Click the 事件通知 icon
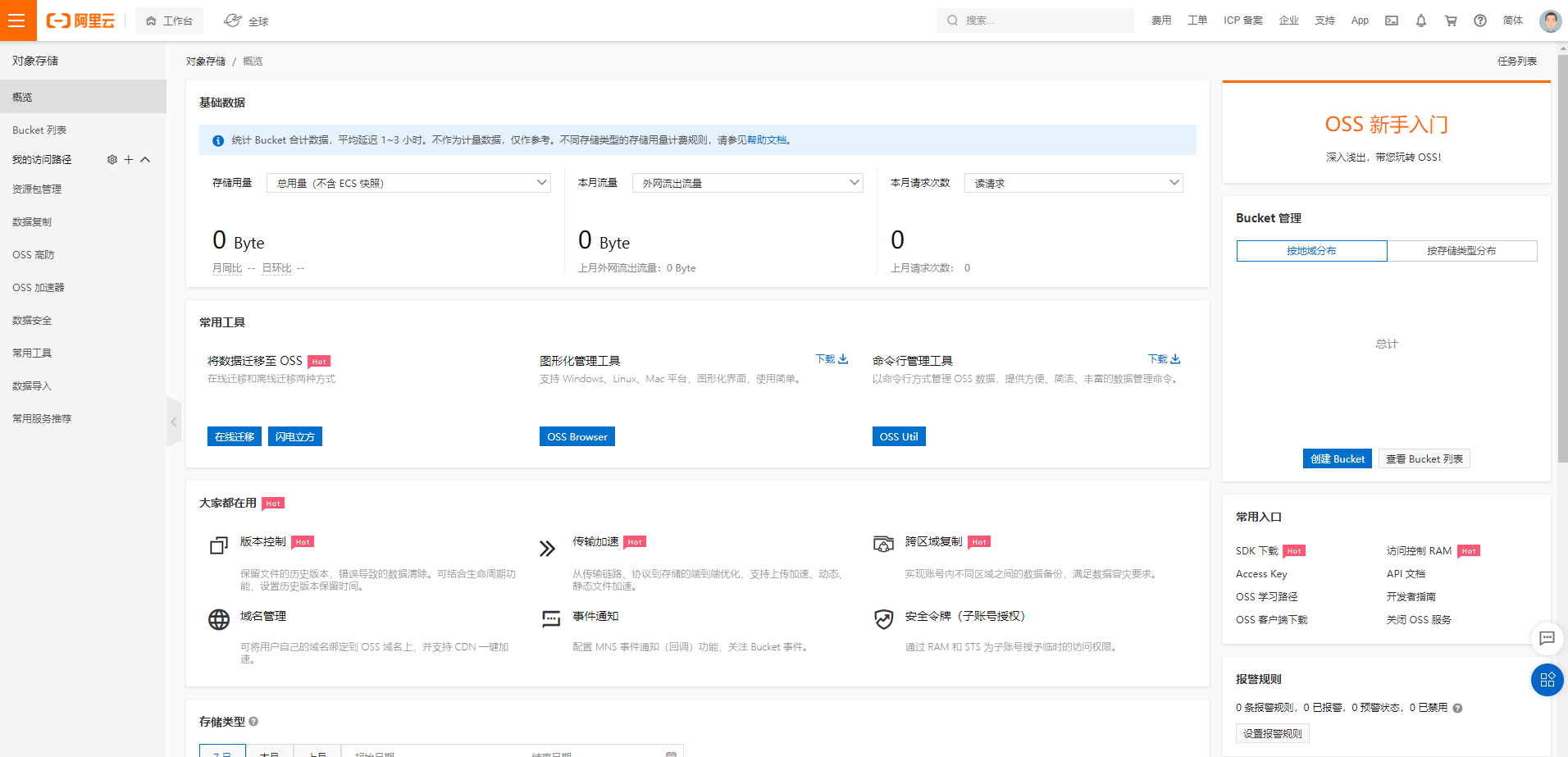 (x=551, y=619)
